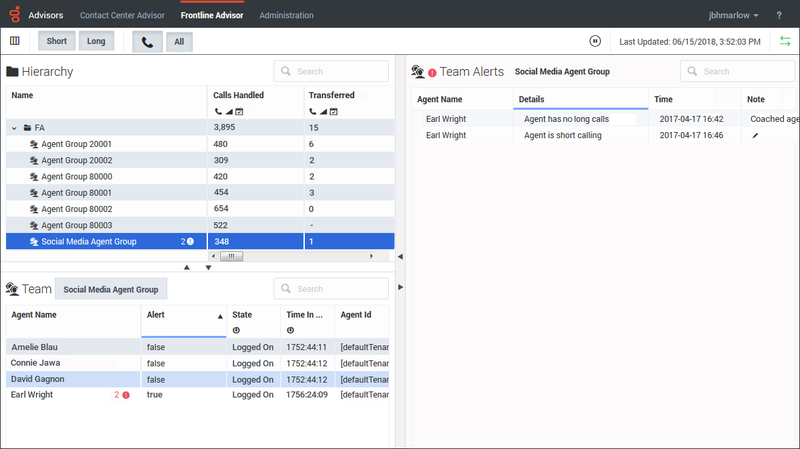
Task: Select Agent Group 80000 row
Action: tap(200, 177)
